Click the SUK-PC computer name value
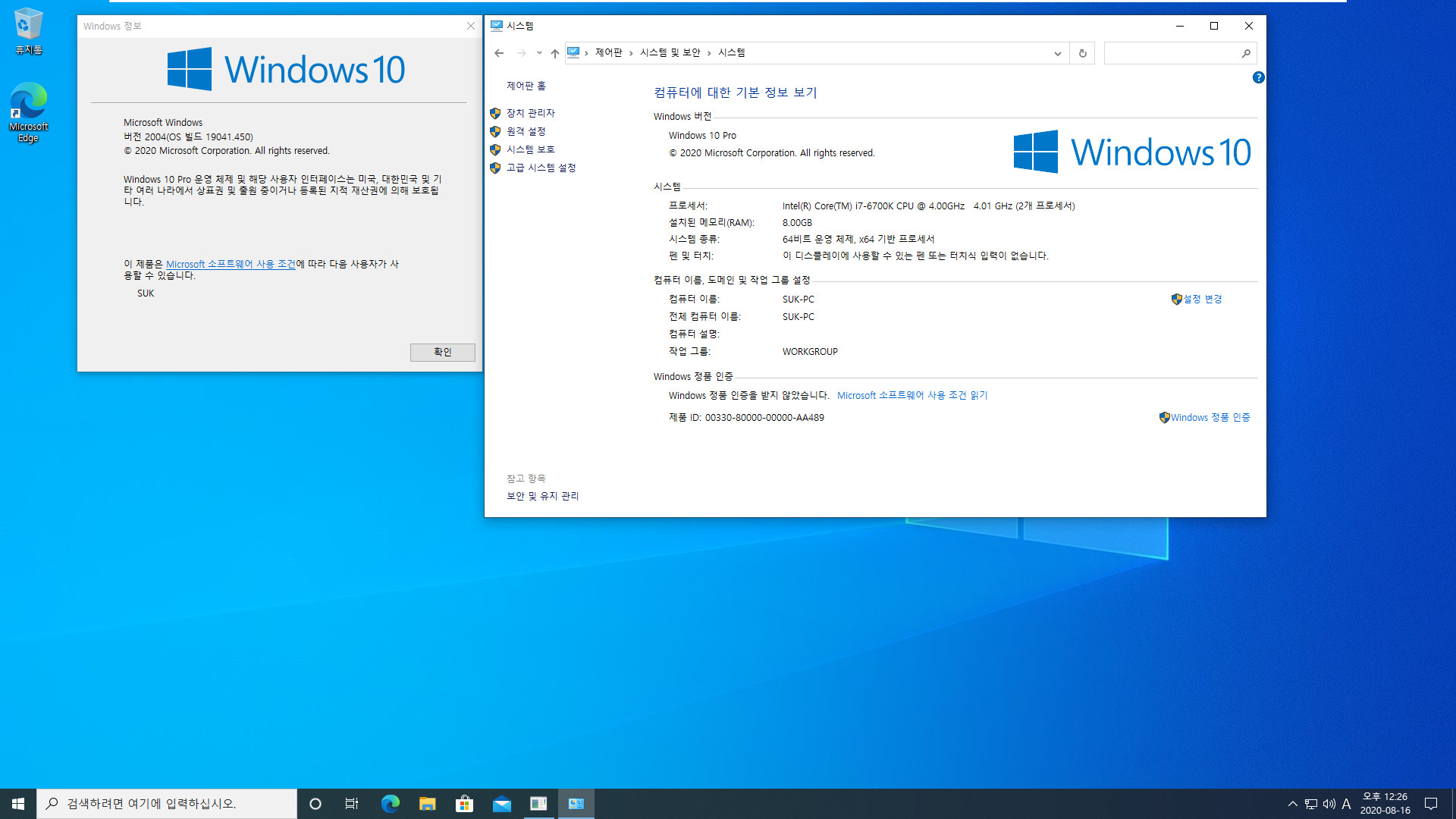This screenshot has height=819, width=1456. (798, 300)
